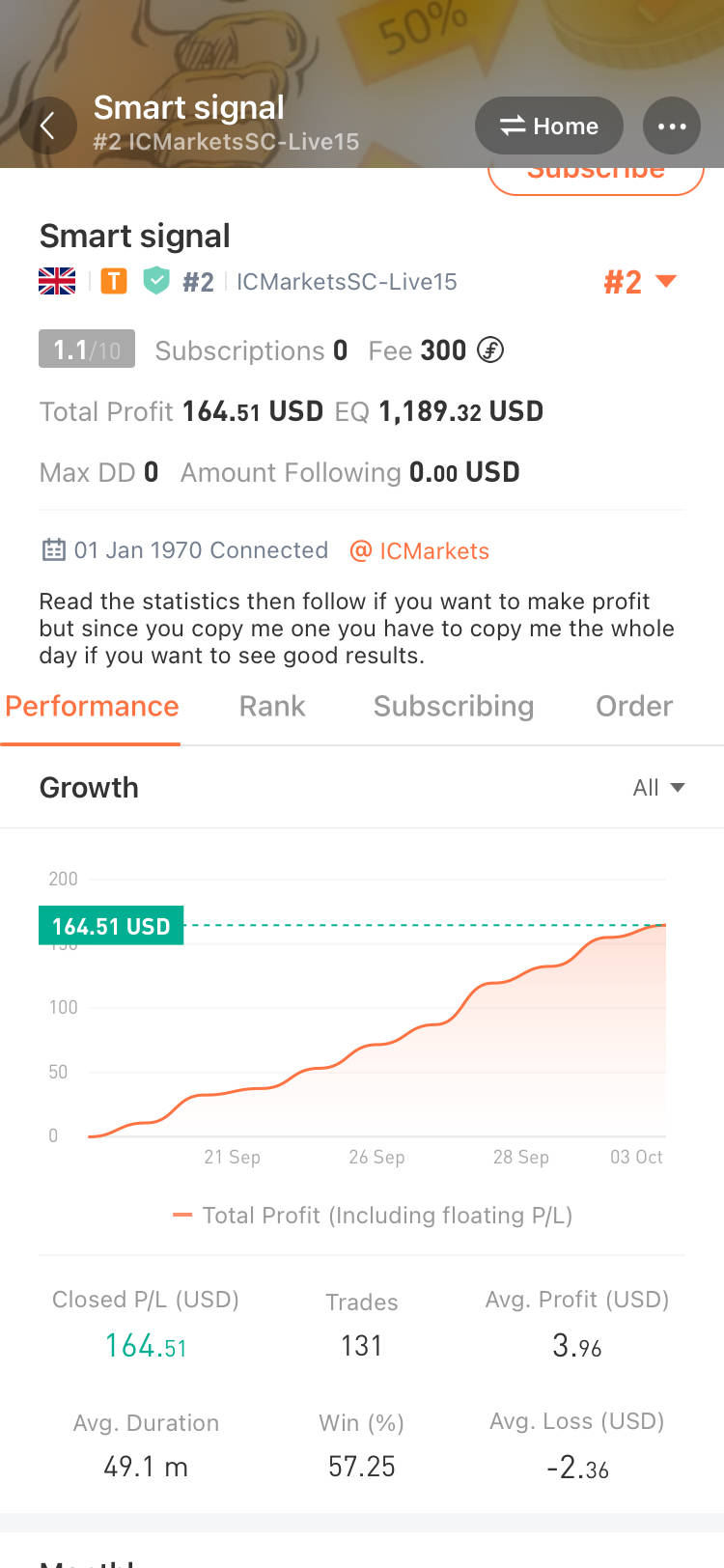Screen dimensions: 724x1568
Task: Tap the 164.51 USD chart value marker
Action: click(x=111, y=926)
